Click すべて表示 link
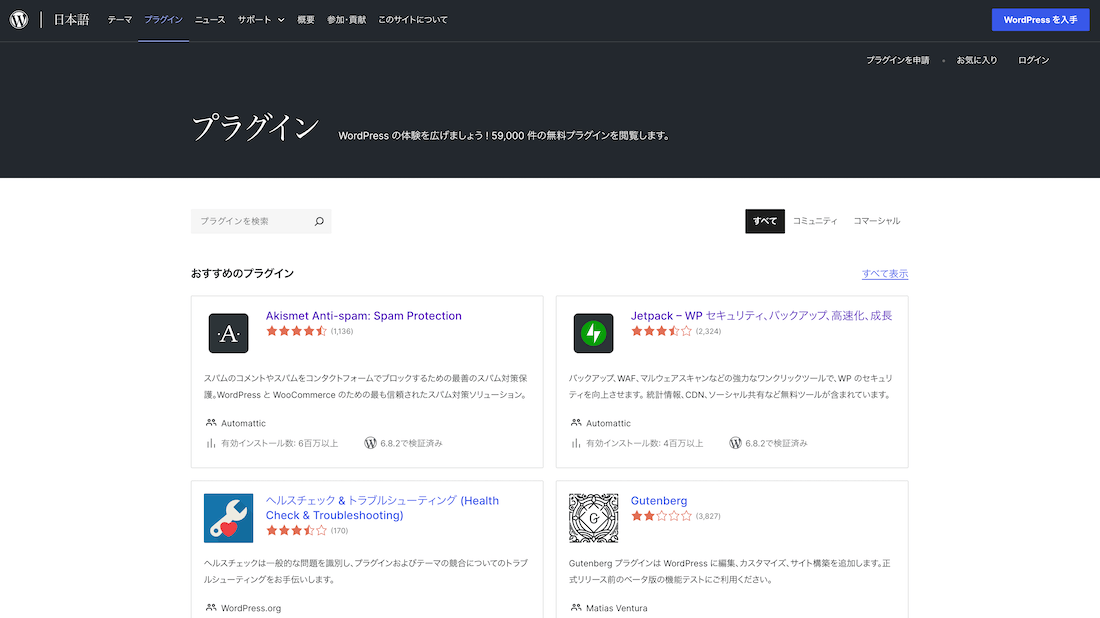 (885, 274)
